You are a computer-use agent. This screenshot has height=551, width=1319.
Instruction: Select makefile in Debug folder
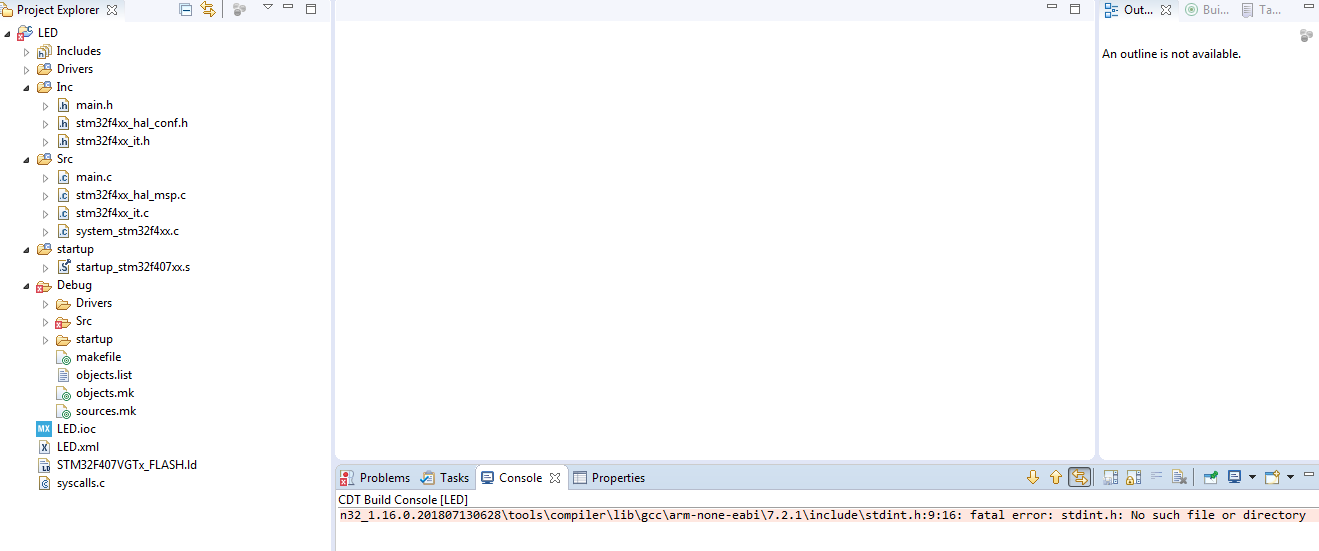pos(99,357)
